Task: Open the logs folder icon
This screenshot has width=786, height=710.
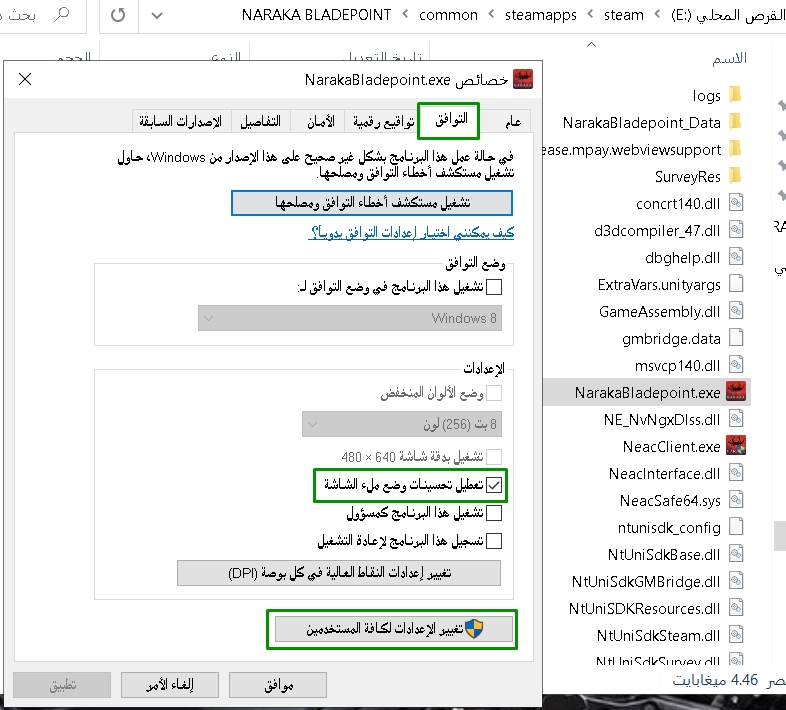Action: [735, 95]
